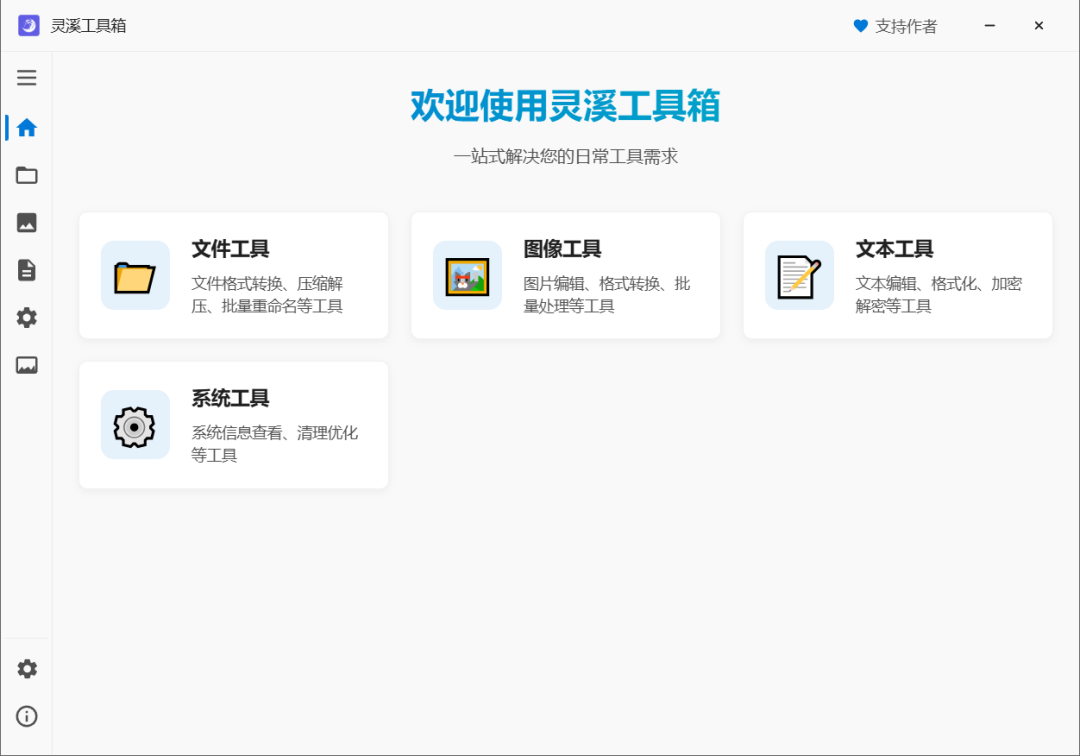Click the folder thumbnail inside 文件工具 card
Image resolution: width=1080 pixels, height=756 pixels.
135,275
